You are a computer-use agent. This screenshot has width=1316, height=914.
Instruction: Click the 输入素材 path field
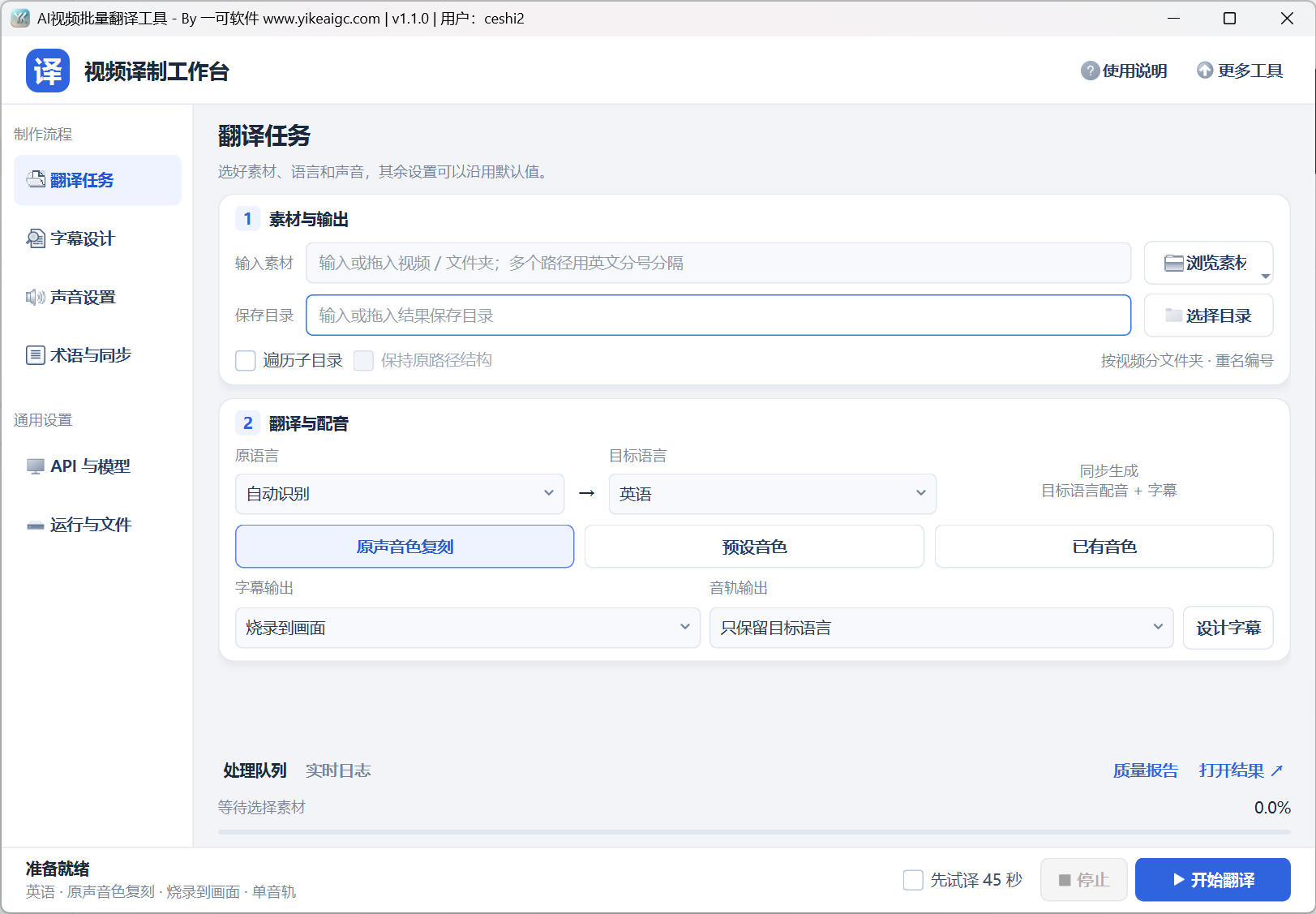(x=718, y=263)
